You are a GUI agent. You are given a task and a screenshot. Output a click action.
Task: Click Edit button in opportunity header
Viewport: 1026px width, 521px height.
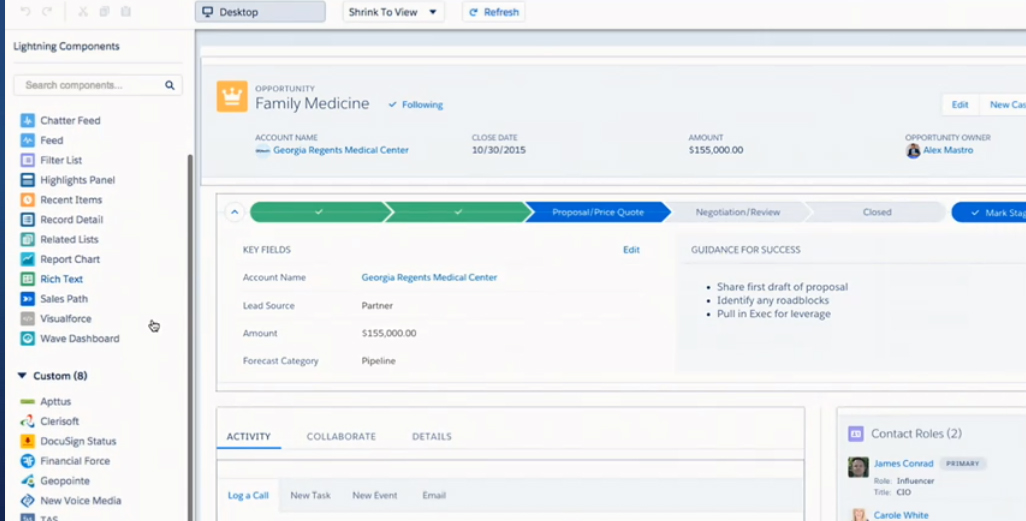[960, 105]
